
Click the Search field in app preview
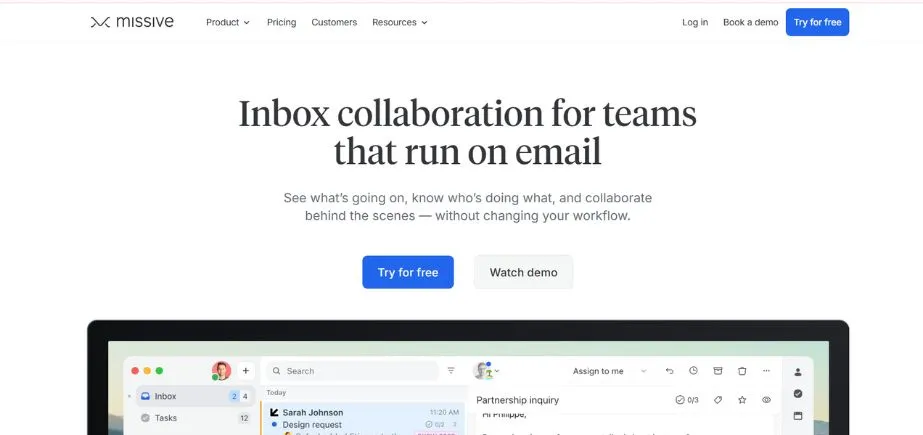352,371
